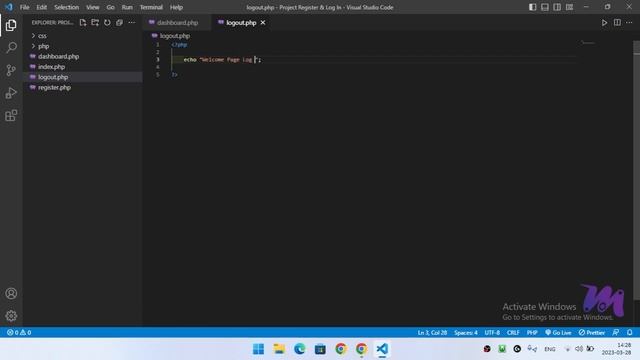Click Ln 3, Col 28 status indicator
This screenshot has width=640, height=360.
coord(432,333)
